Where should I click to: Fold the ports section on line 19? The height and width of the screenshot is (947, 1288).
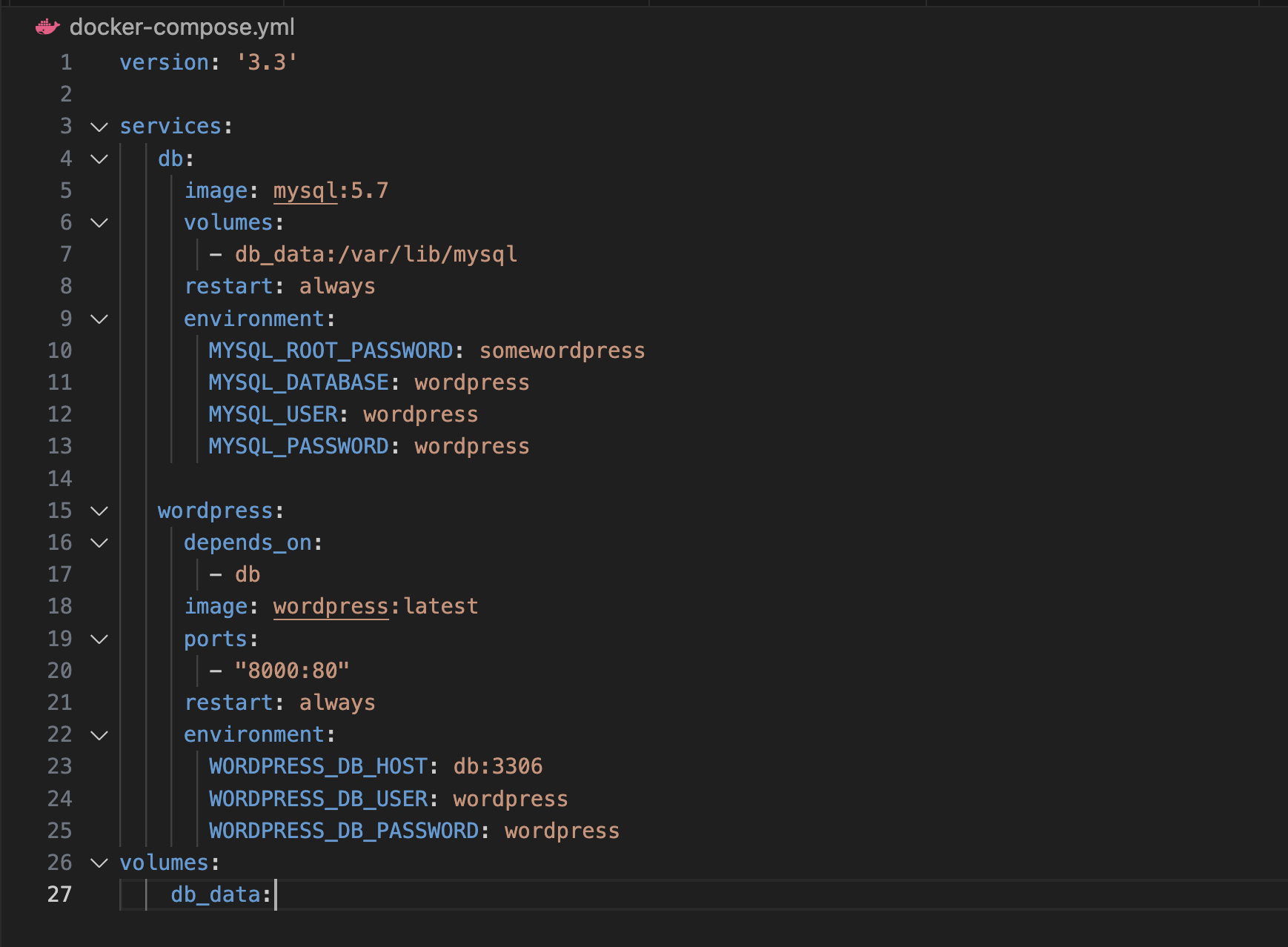99,639
